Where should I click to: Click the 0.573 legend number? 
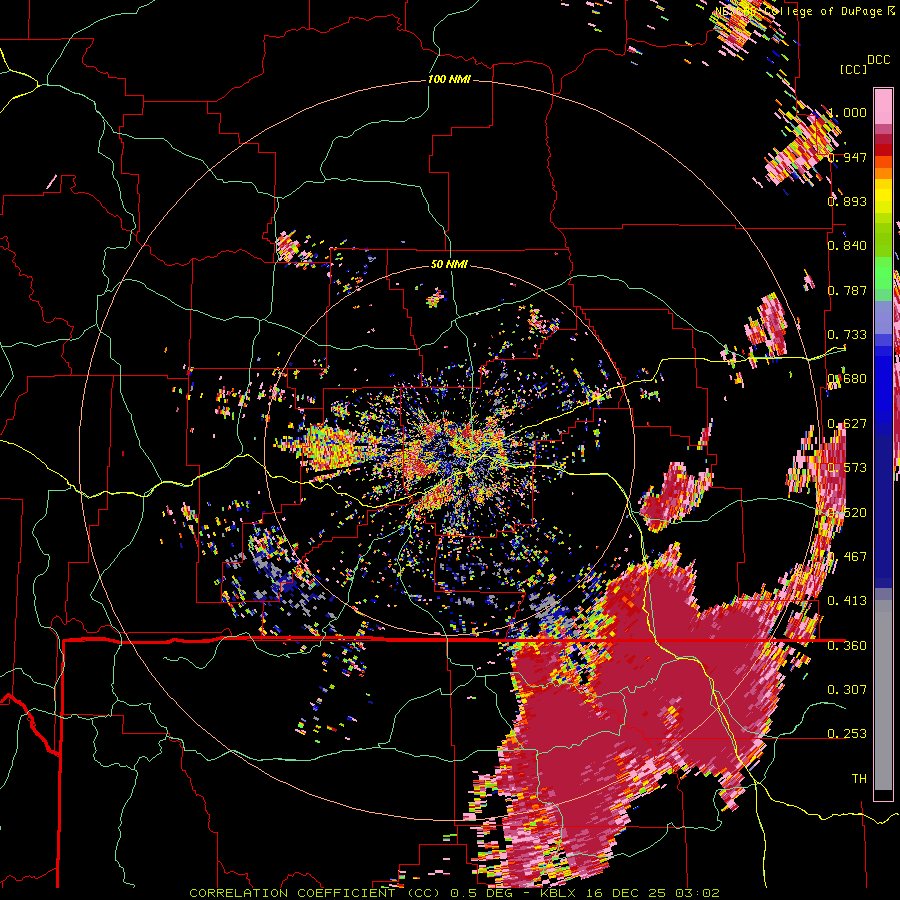(847, 467)
